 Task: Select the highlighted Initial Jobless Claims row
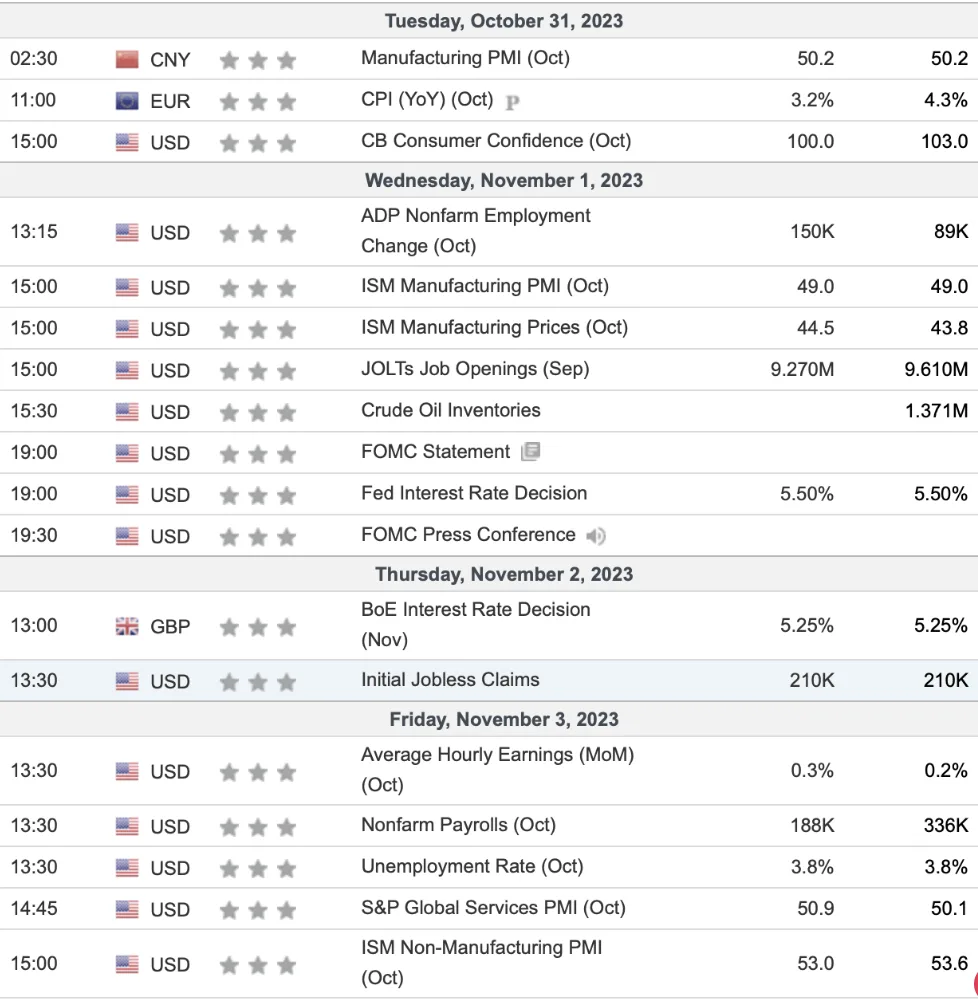pos(489,680)
